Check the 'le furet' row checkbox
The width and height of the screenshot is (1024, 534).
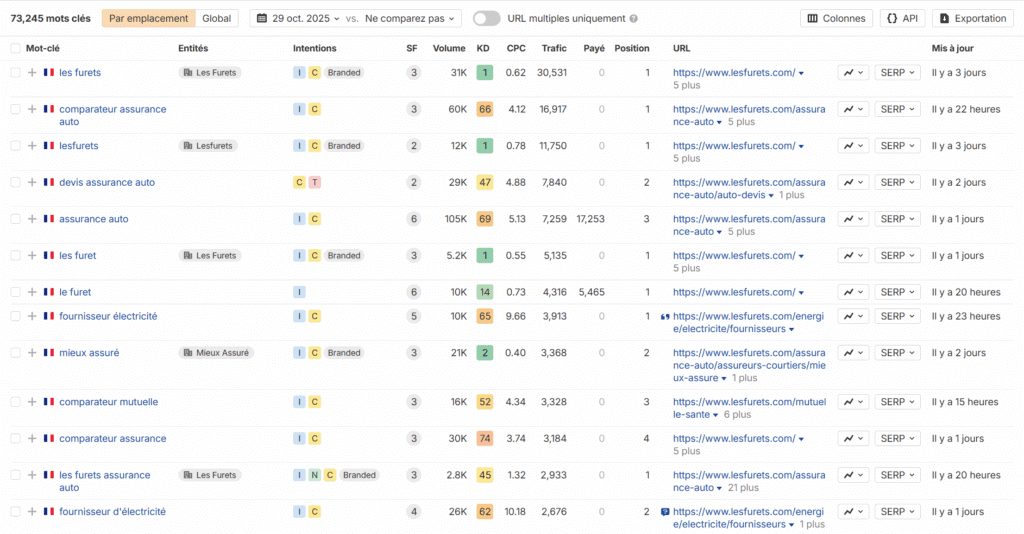pos(15,292)
